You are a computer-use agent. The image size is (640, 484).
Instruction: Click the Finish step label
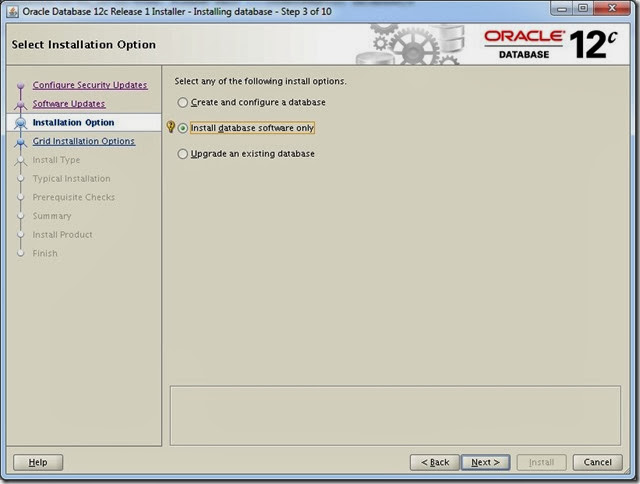click(45, 253)
